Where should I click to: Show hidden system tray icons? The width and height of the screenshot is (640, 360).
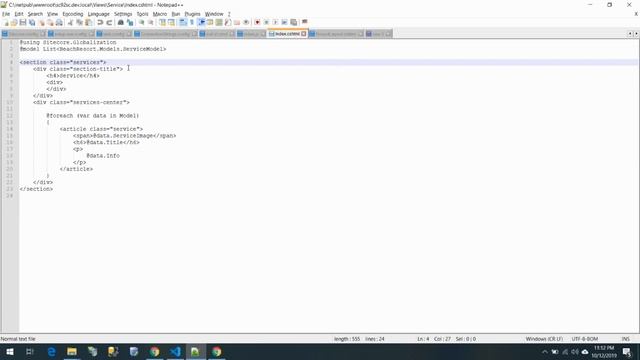click(x=544, y=352)
